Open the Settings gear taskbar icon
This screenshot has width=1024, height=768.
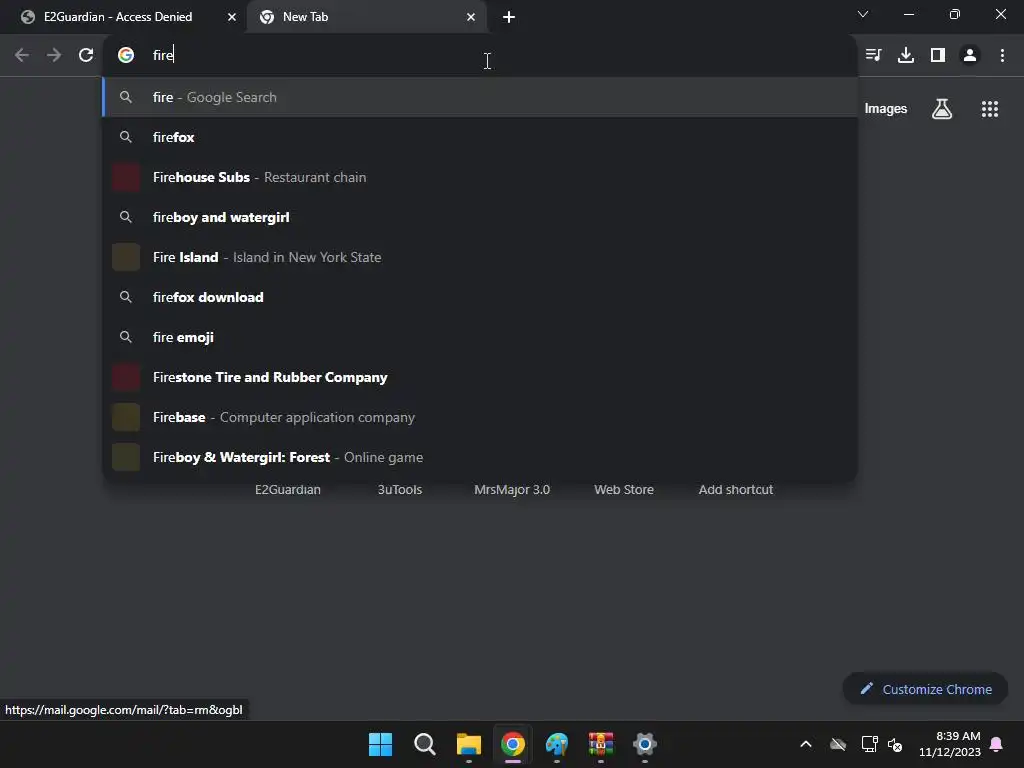[645, 744]
